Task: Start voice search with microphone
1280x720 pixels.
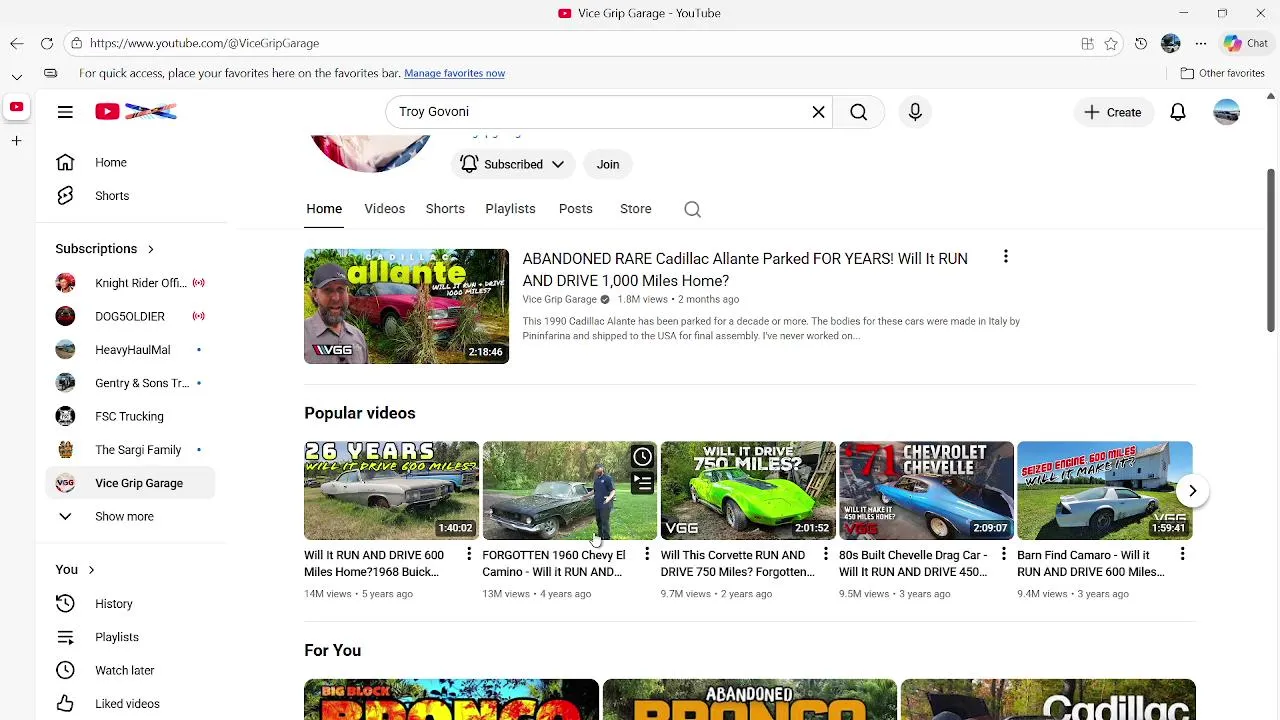Action: [x=915, y=112]
